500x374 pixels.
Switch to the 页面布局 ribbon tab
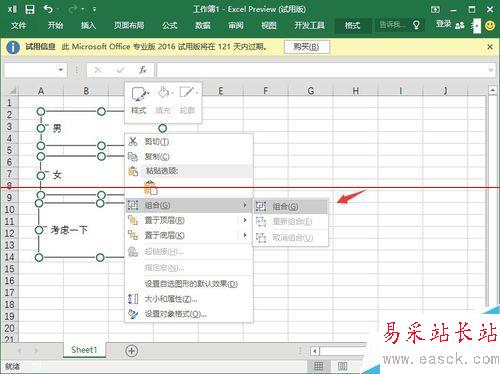coord(129,25)
